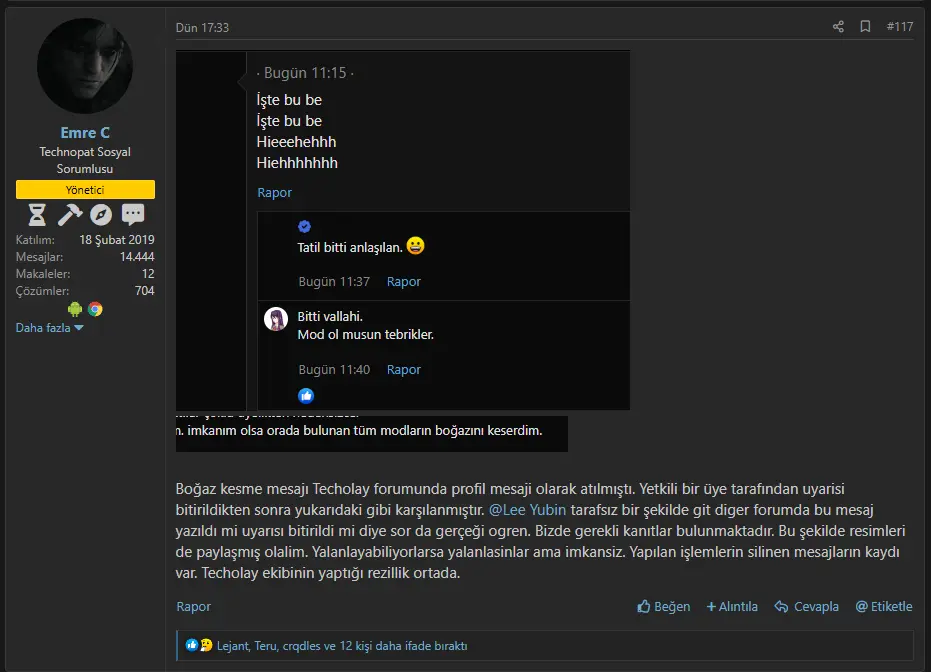The width and height of the screenshot is (931, 672).
Task: Open the permalink #117
Action: 900,27
